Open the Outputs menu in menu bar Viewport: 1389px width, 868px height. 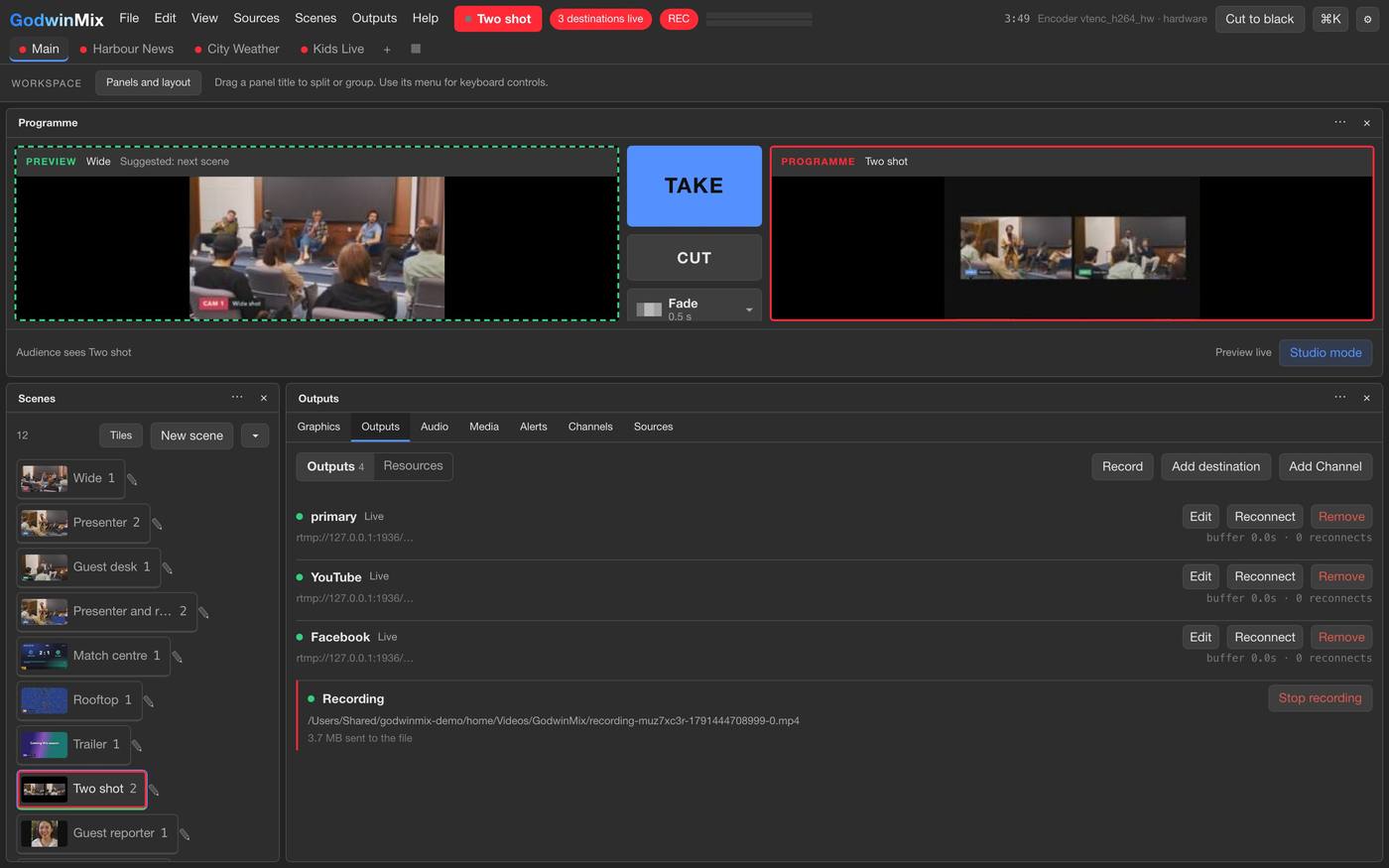pyautogui.click(x=374, y=18)
